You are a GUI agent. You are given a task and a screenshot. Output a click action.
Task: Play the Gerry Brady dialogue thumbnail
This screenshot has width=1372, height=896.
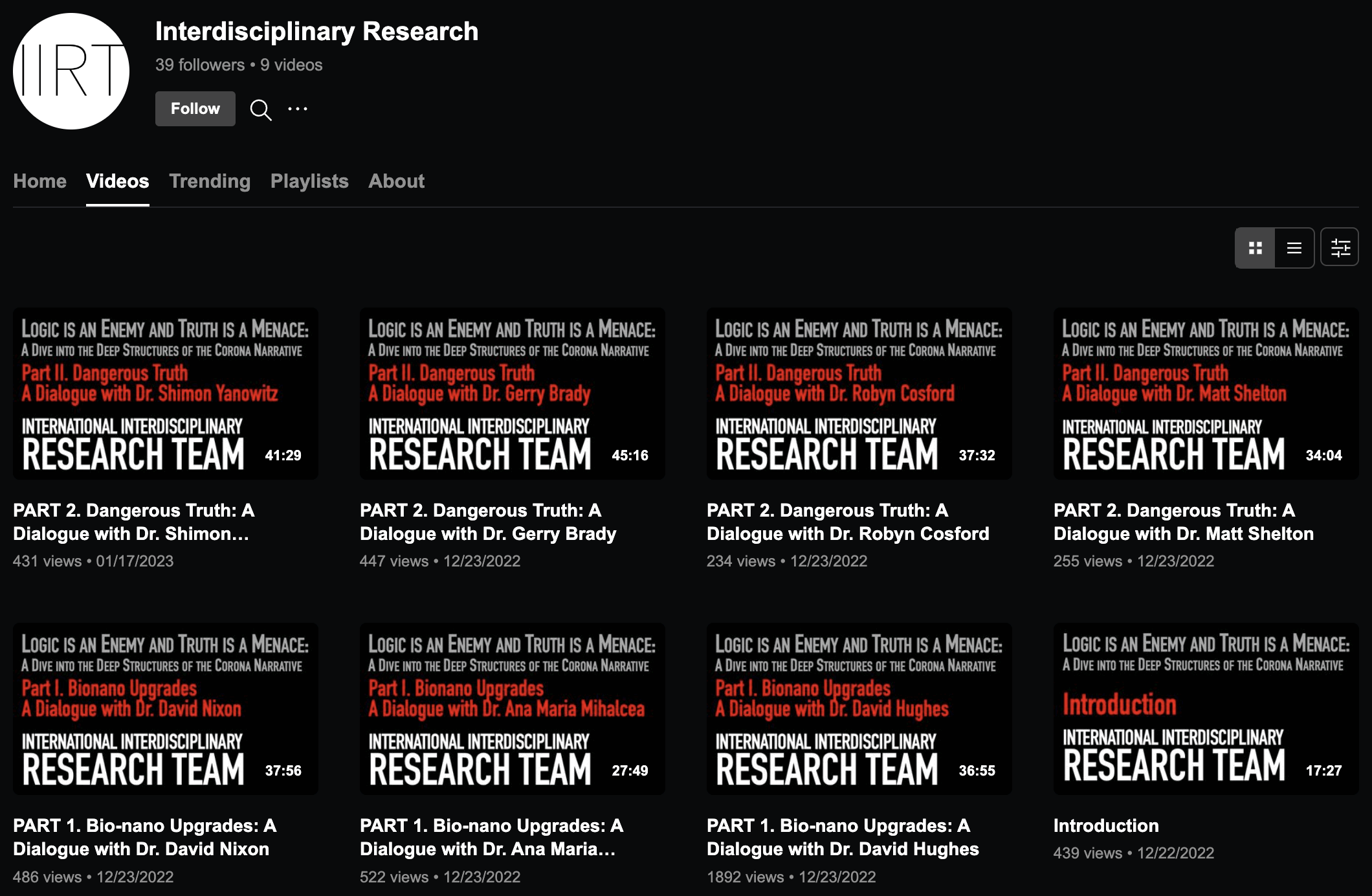512,394
